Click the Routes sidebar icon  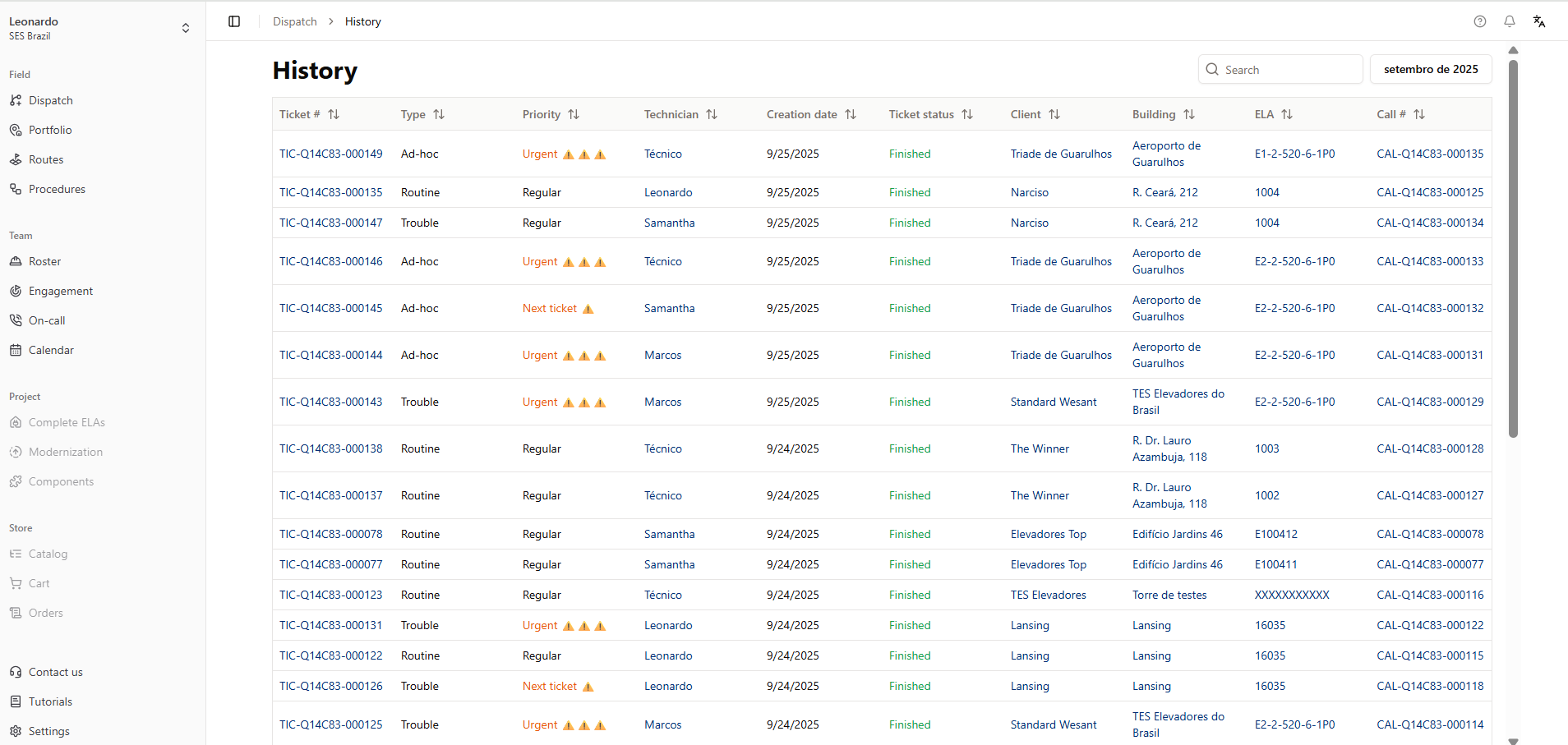pos(16,159)
